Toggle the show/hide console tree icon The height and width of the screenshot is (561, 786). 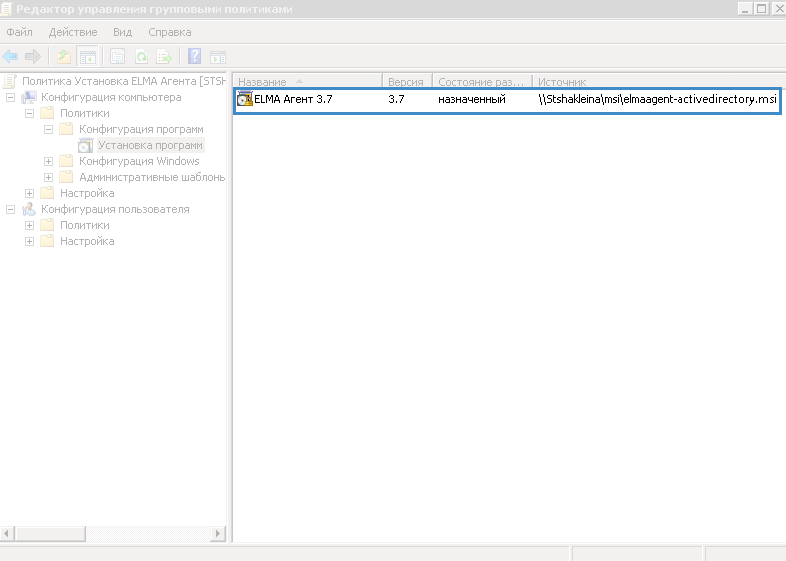88,56
